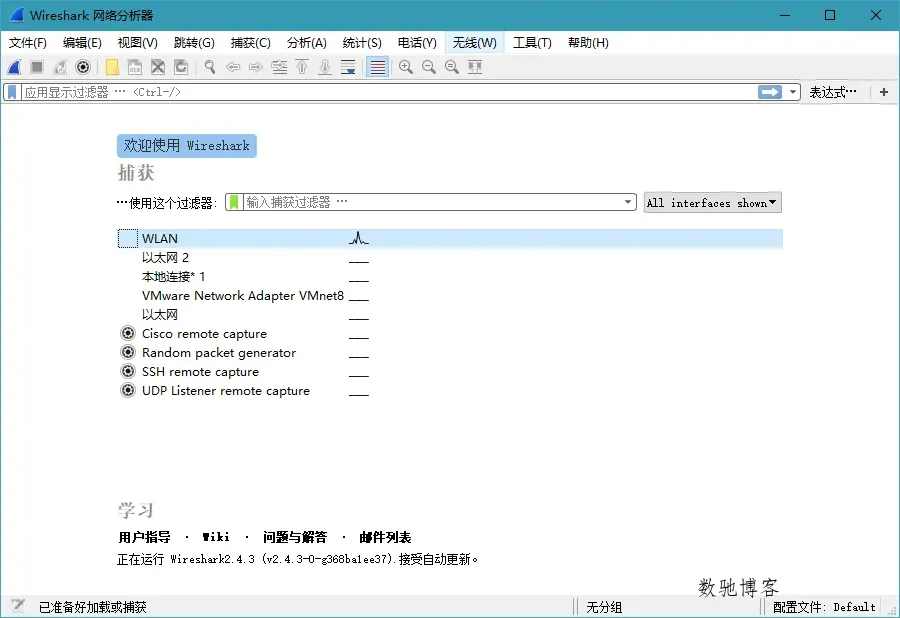
Task: Open the 编辑(E) menu
Action: coord(82,42)
